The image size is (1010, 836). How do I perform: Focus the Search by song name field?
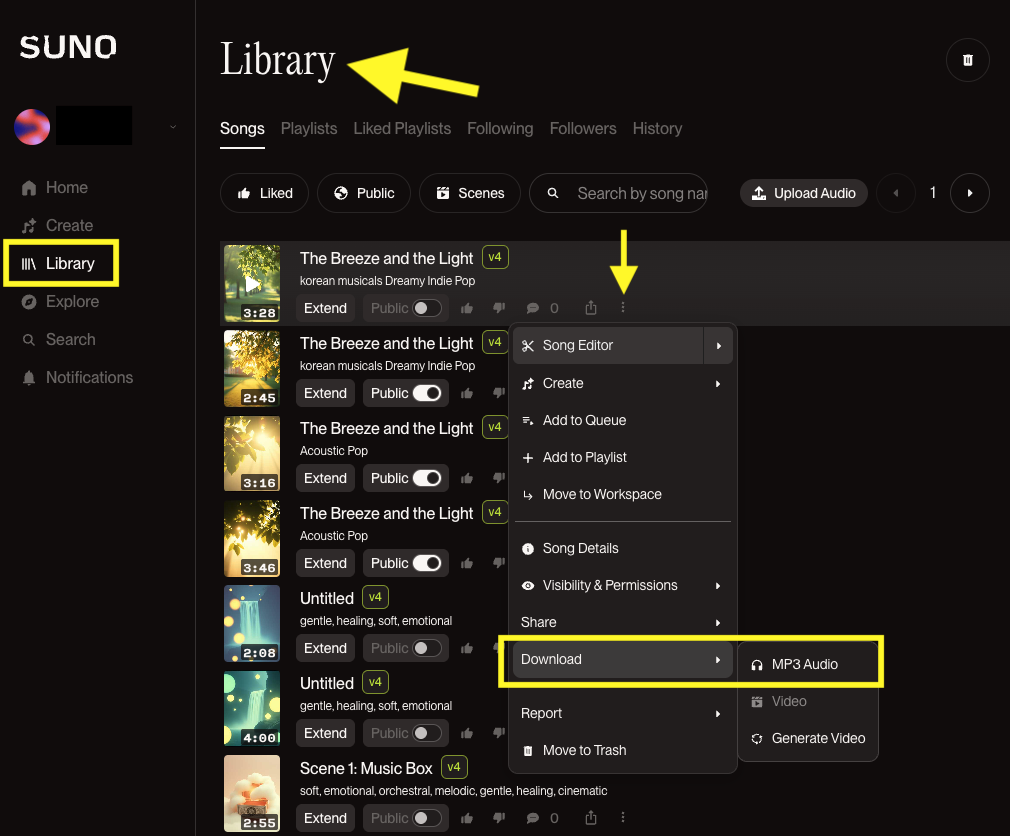[618, 193]
